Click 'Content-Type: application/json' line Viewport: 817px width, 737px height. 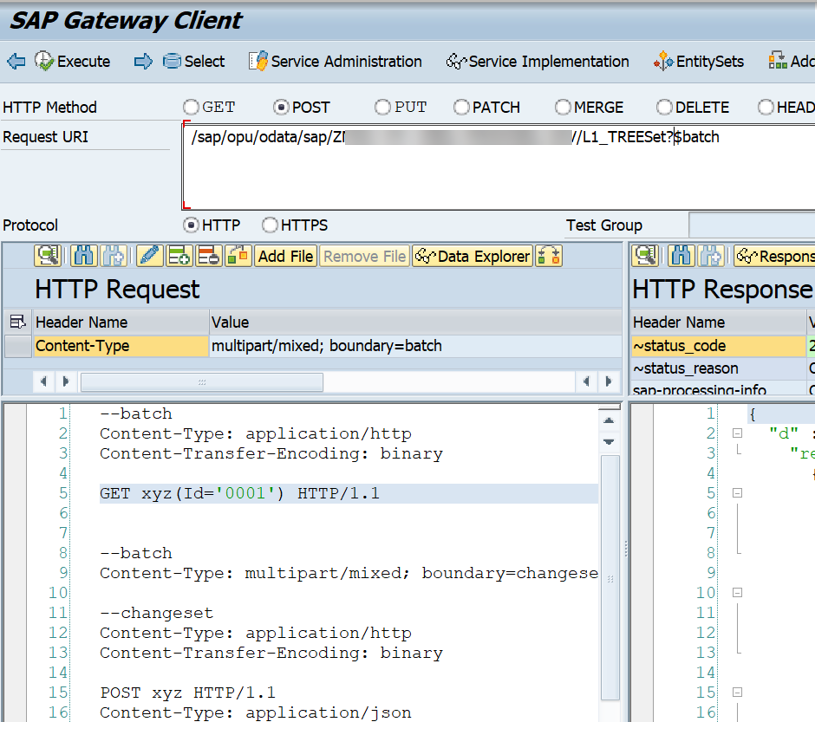255,712
